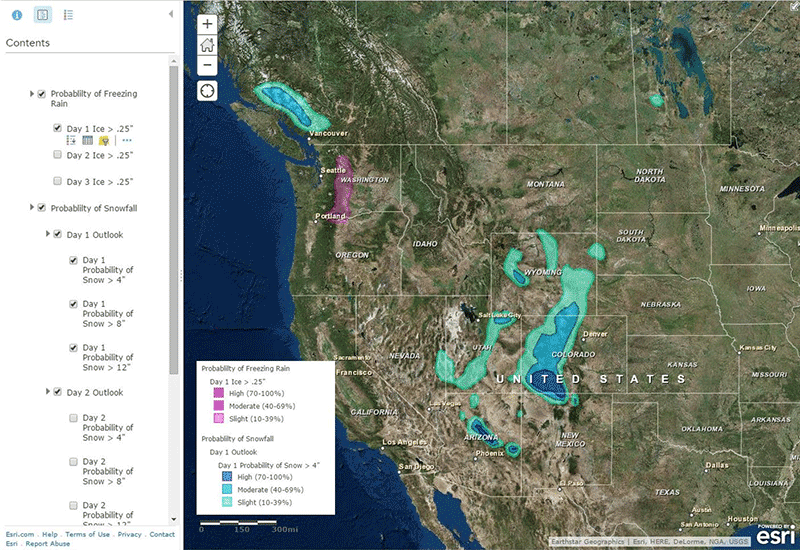Uncheck the Day 1 Ice > .25" layer
This screenshot has width=800, height=550.
click(x=58, y=129)
